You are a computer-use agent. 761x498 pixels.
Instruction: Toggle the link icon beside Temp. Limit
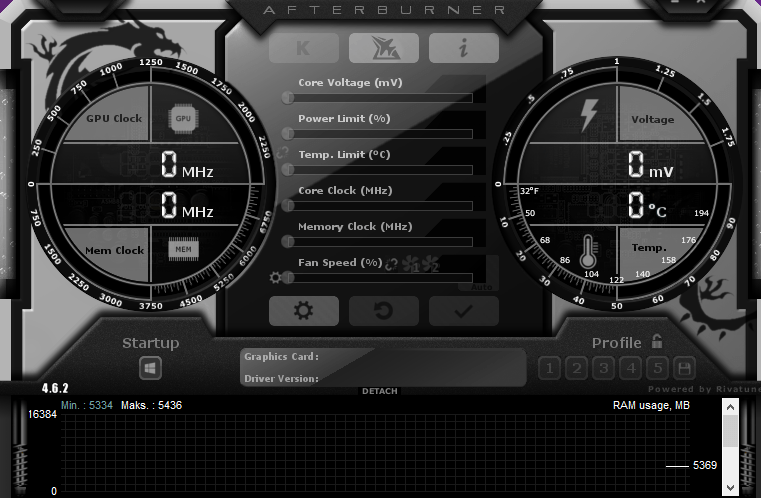coord(282,153)
